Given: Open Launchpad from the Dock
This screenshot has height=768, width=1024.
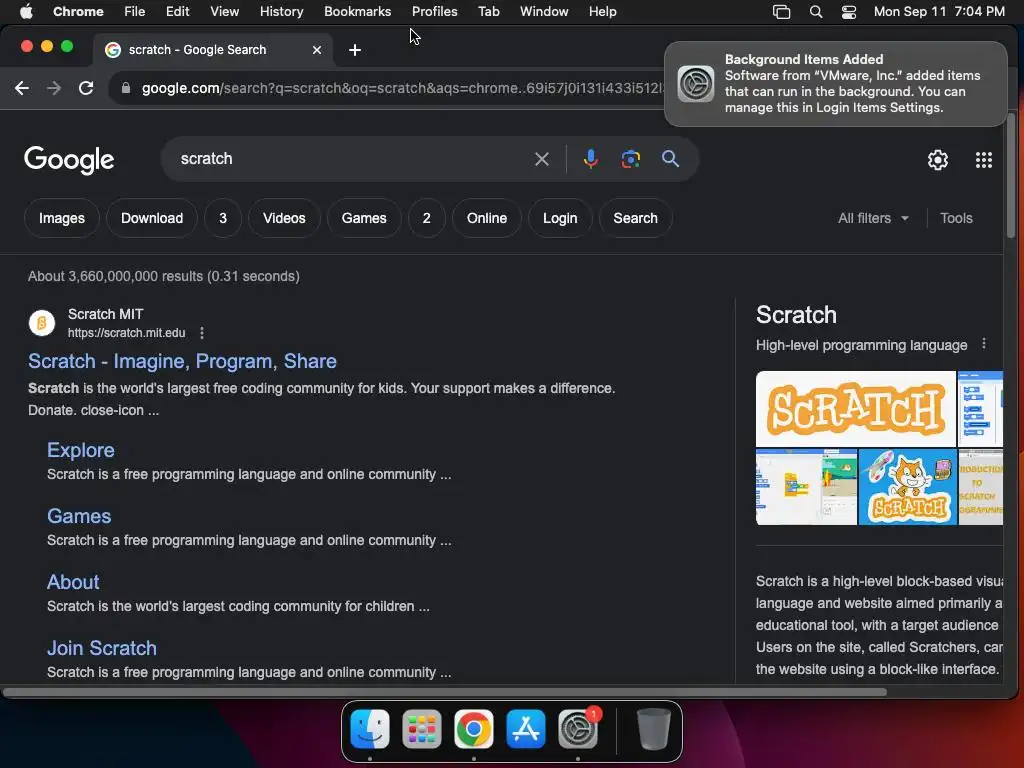Looking at the screenshot, I should click(422, 728).
